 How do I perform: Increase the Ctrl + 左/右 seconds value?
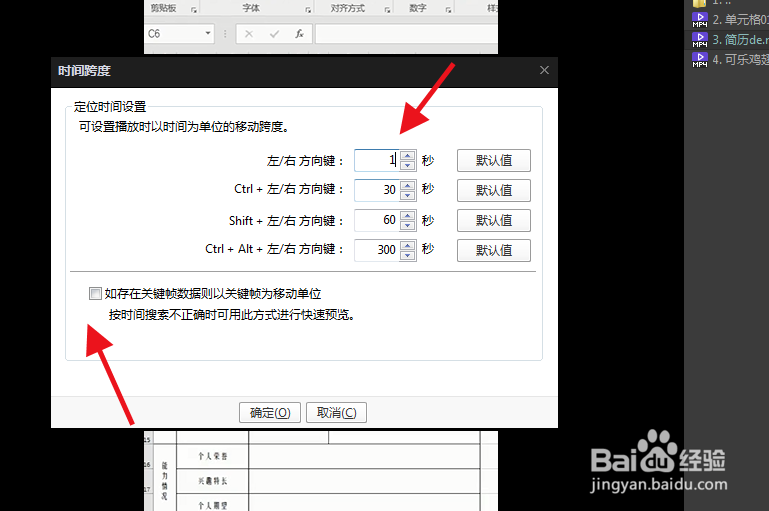[x=408, y=185]
